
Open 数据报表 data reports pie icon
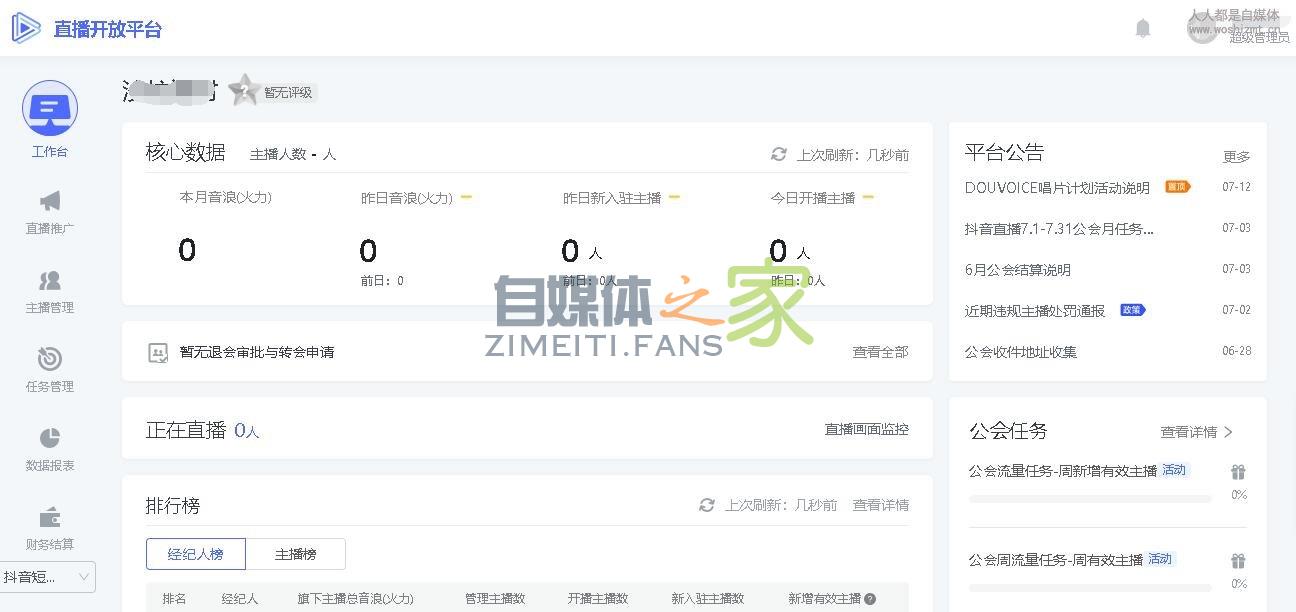[49, 438]
